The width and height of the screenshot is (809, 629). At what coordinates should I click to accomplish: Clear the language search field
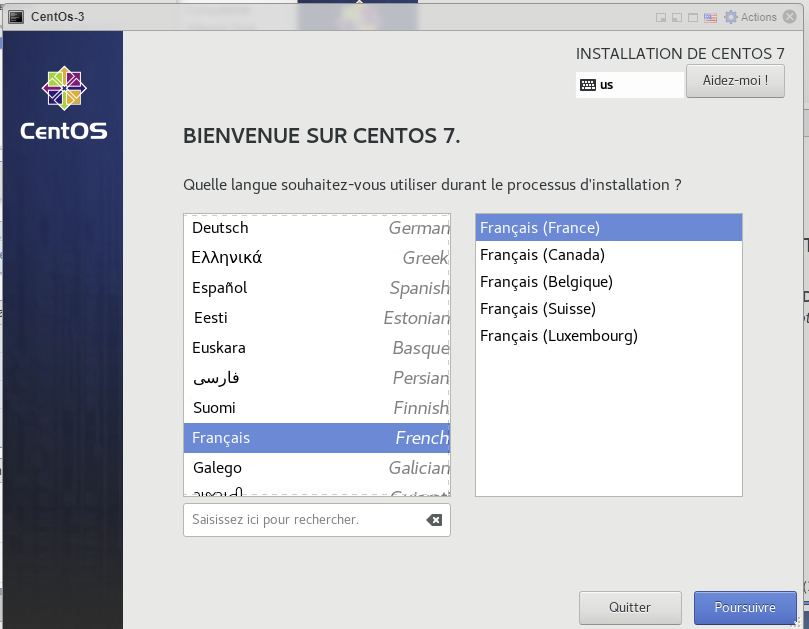pyautogui.click(x=434, y=520)
